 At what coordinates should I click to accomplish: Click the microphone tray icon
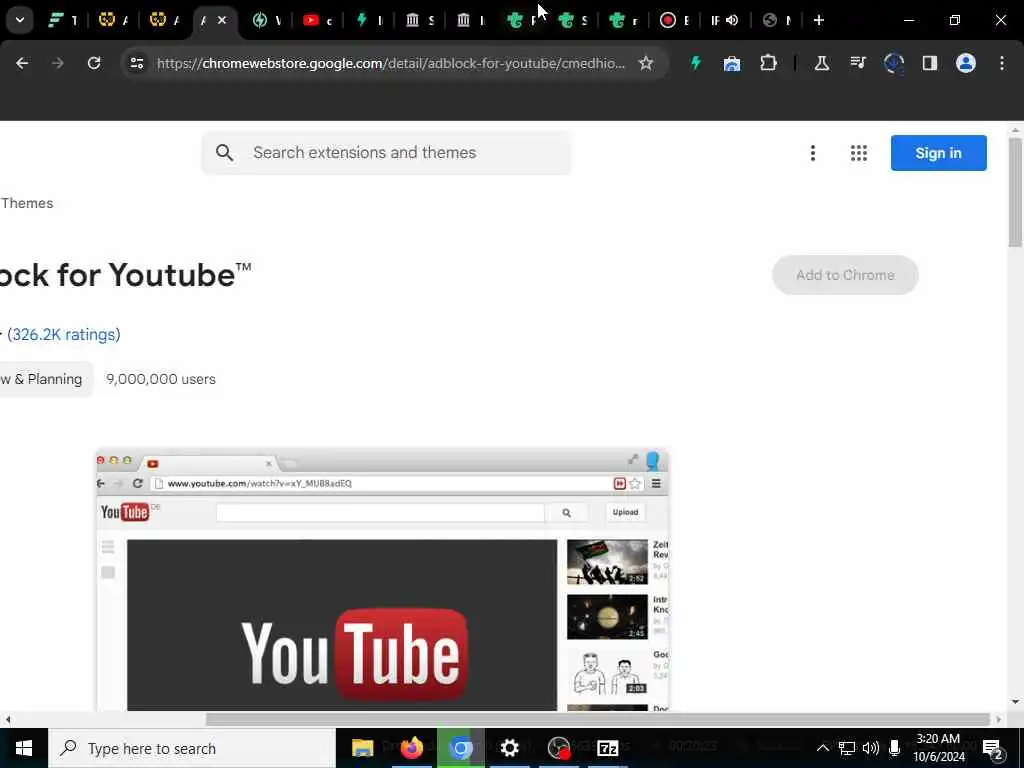click(x=895, y=748)
